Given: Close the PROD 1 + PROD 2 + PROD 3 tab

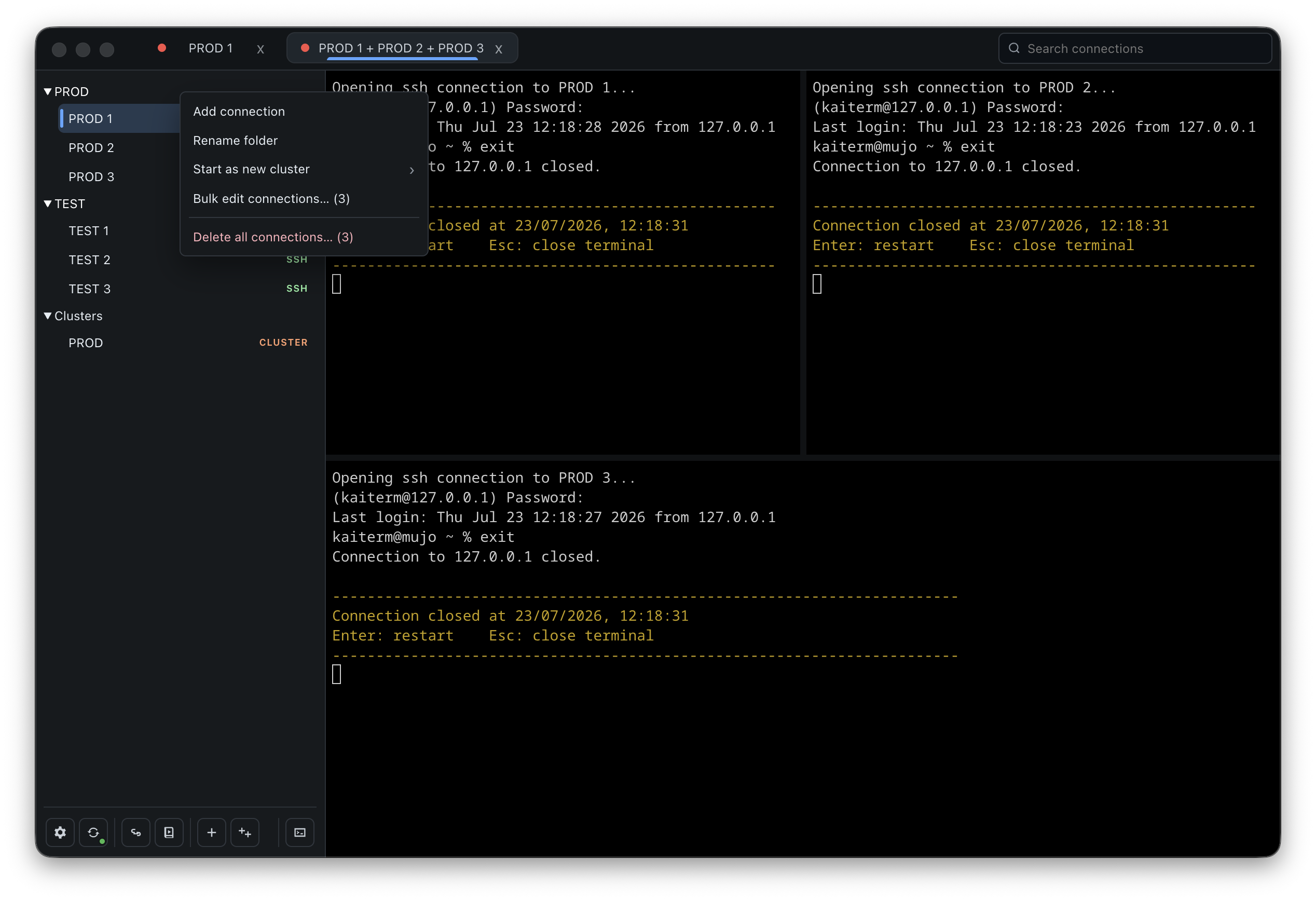Looking at the screenshot, I should pyautogui.click(x=499, y=49).
